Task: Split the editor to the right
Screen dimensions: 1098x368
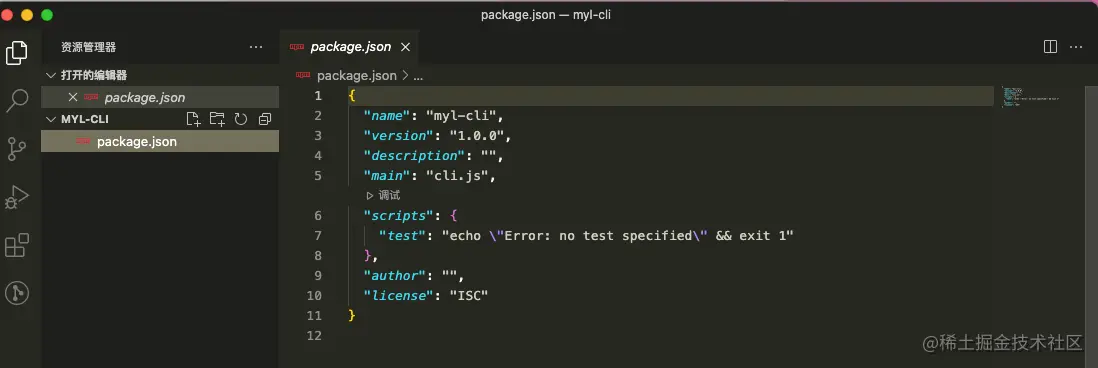Action: click(x=1050, y=47)
